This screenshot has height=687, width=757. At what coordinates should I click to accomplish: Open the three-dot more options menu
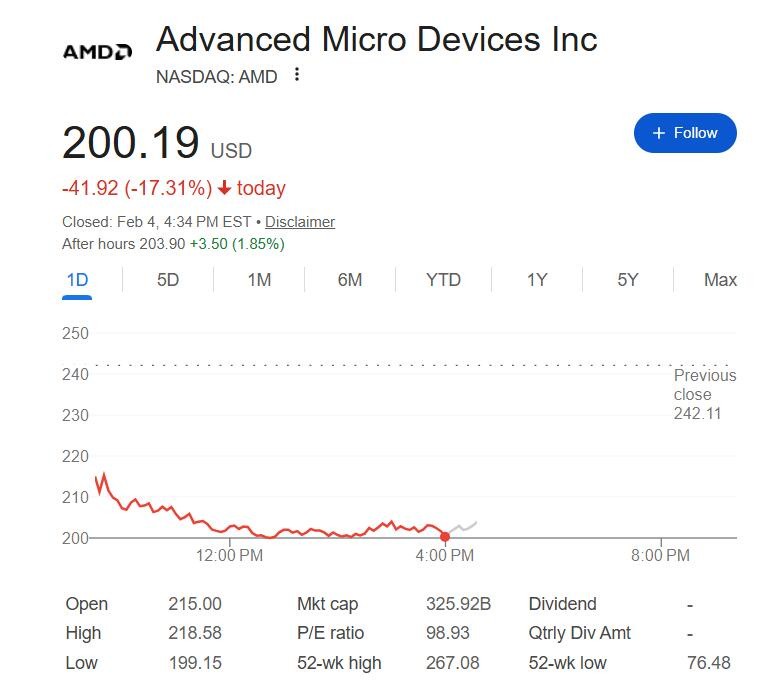point(297,75)
